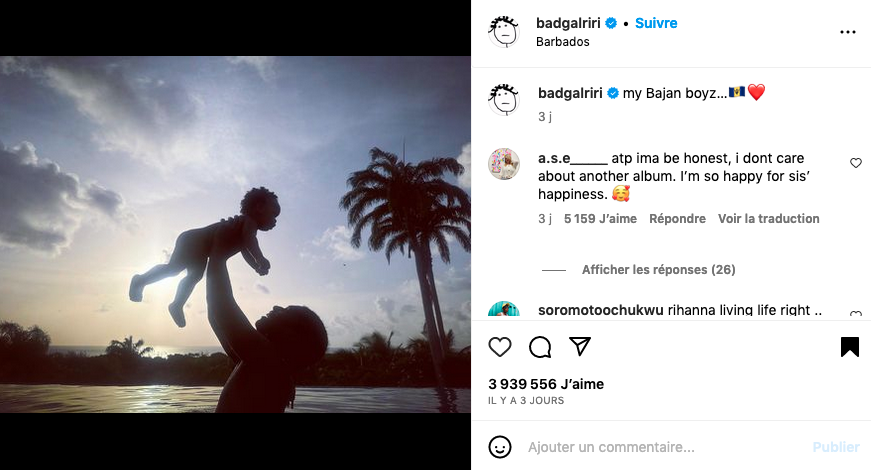Toggle the saved bookmark icon
Viewport: 871px width, 470px height.
[849, 347]
